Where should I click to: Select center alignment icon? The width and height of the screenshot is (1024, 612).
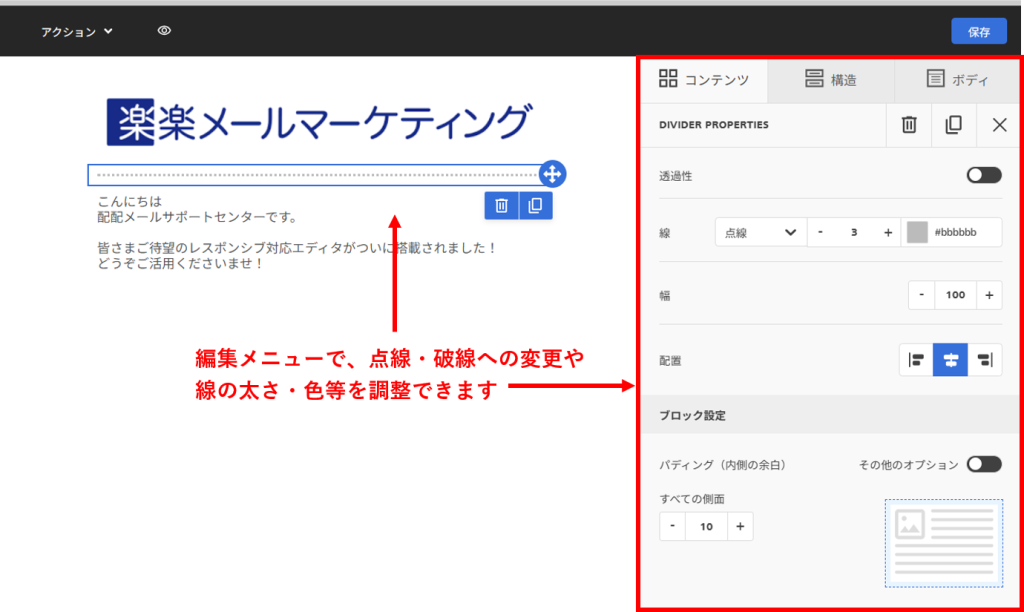(x=950, y=360)
